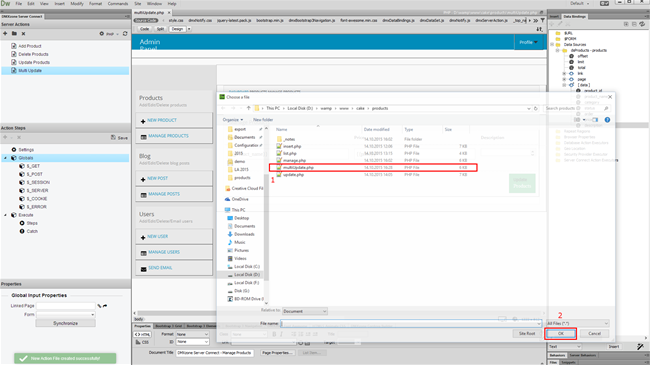Select multiUpdate.php in file list
The width and height of the screenshot is (650, 365).
coord(373,168)
